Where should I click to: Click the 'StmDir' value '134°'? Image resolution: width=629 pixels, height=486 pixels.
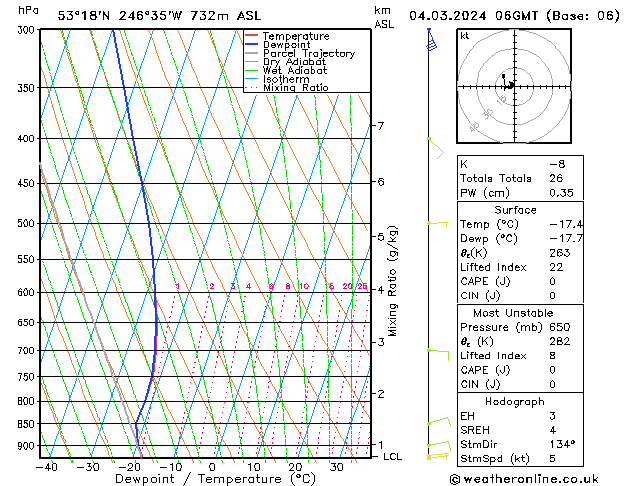562,444
